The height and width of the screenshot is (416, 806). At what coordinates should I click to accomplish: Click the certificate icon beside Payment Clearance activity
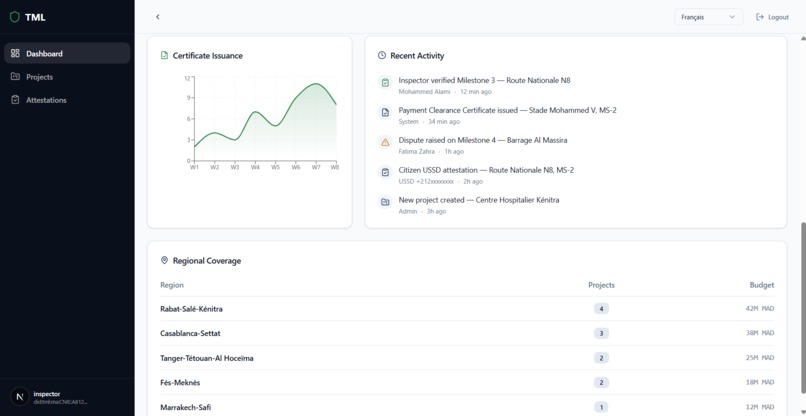point(385,113)
